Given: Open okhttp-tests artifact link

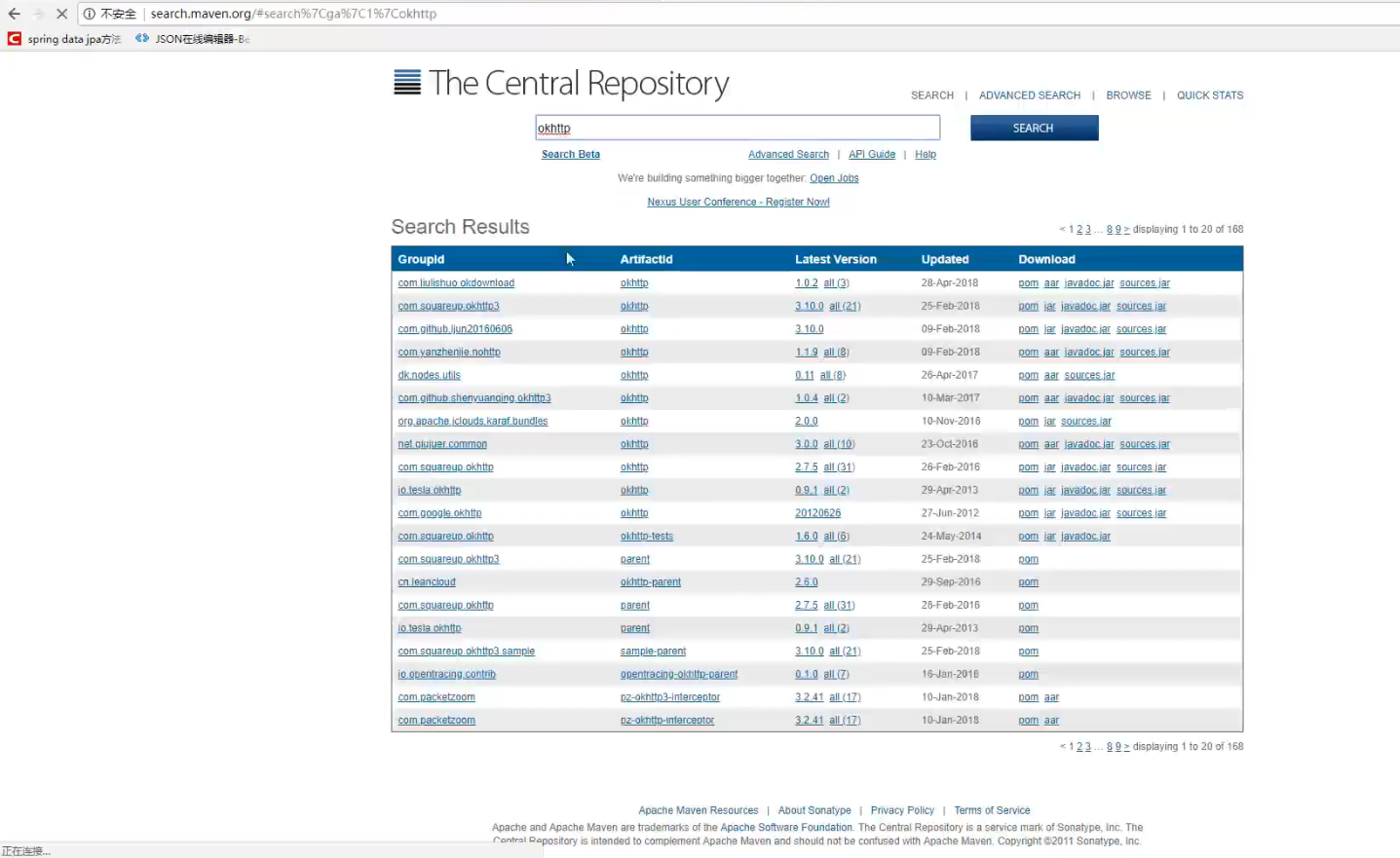Looking at the screenshot, I should [647, 537].
